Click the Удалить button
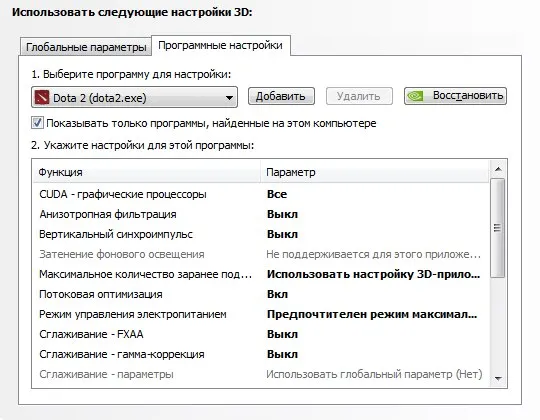The width and height of the screenshot is (540, 420). 359,96
